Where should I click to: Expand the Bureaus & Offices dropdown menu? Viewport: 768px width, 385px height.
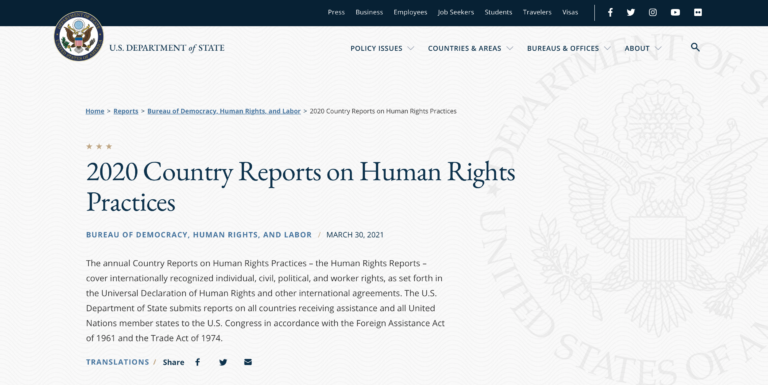[x=569, y=48]
